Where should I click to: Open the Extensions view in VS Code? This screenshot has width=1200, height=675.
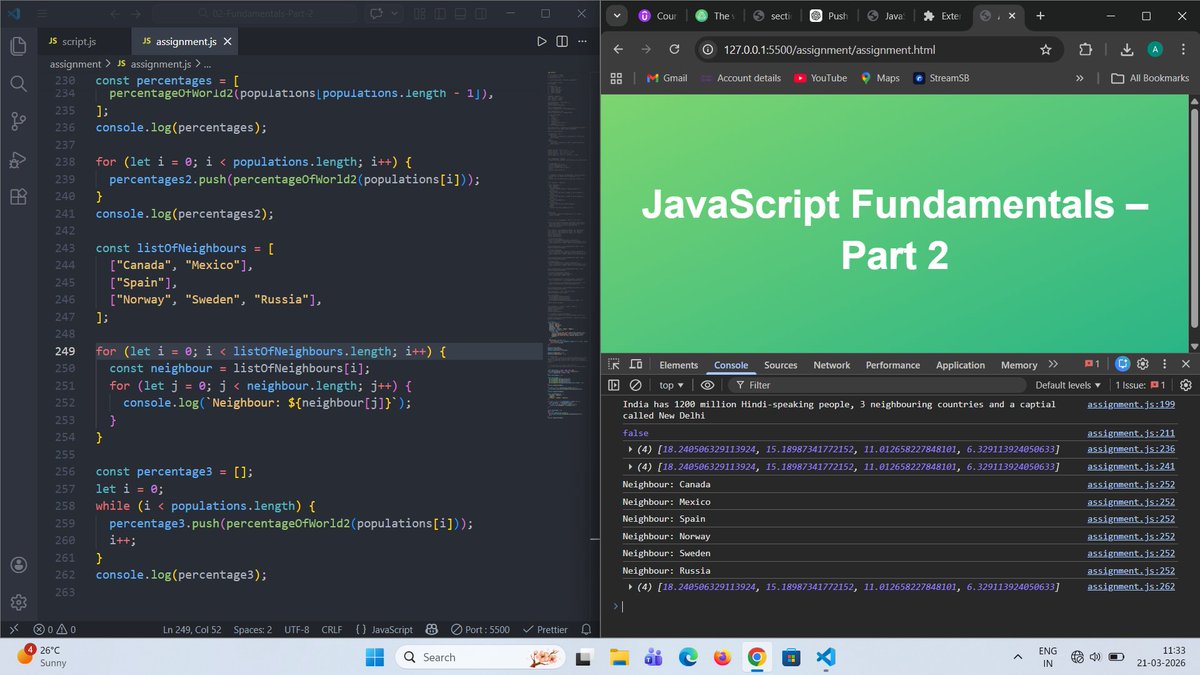coord(18,197)
